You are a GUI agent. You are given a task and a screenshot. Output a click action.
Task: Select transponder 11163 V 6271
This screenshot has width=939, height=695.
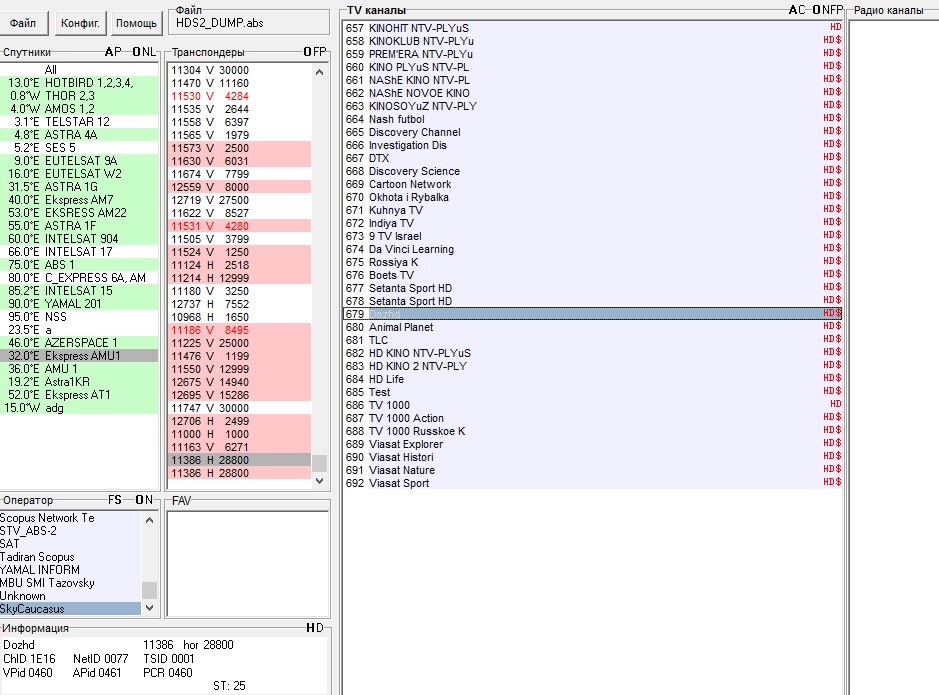coord(240,447)
